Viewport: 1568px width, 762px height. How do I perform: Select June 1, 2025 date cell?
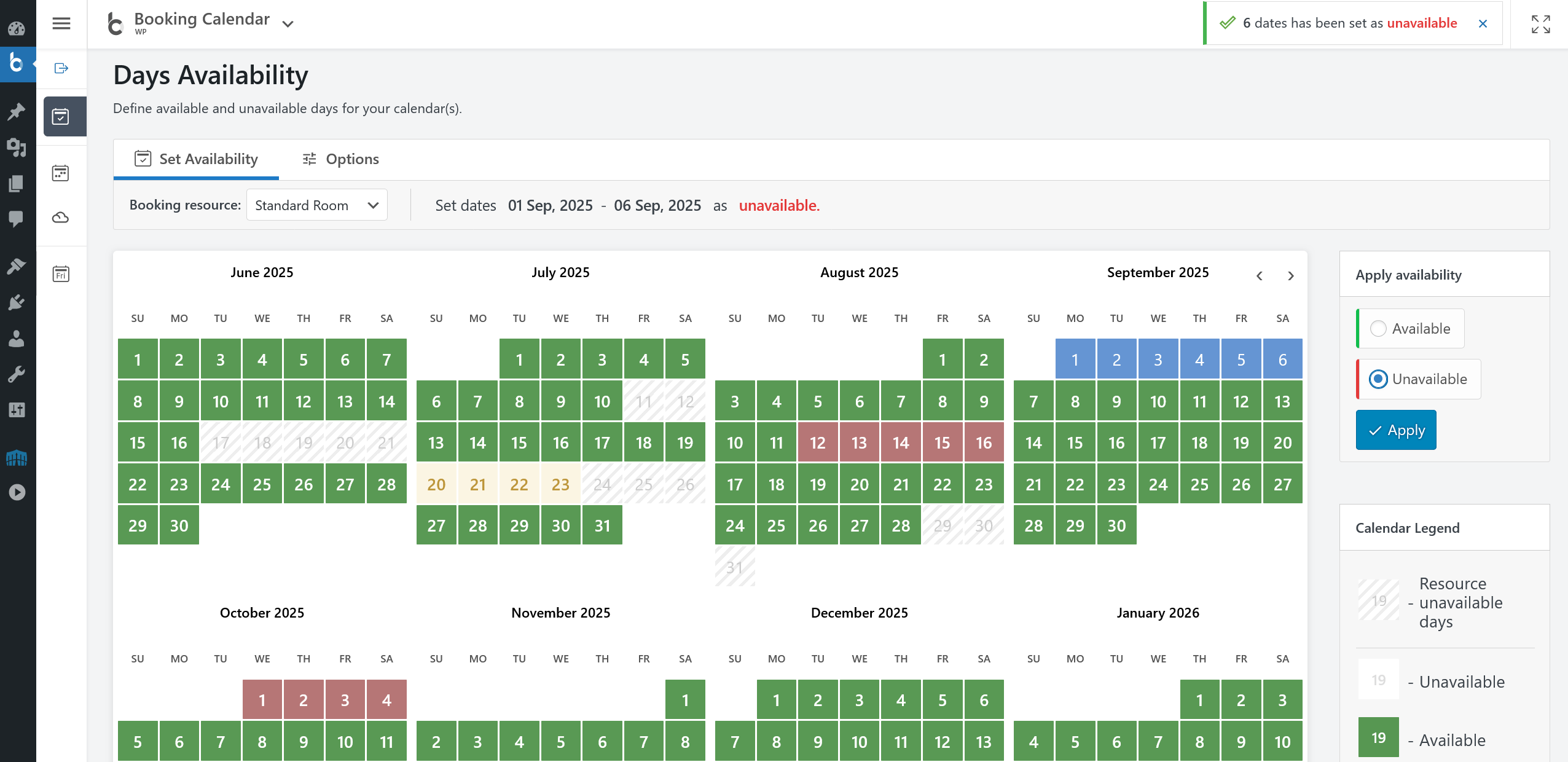138,359
